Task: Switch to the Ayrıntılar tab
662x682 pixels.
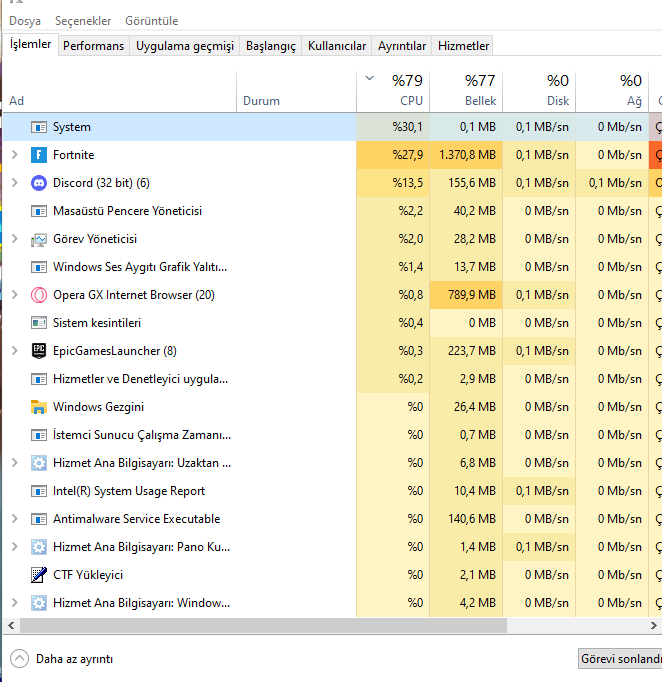Action: coord(402,46)
